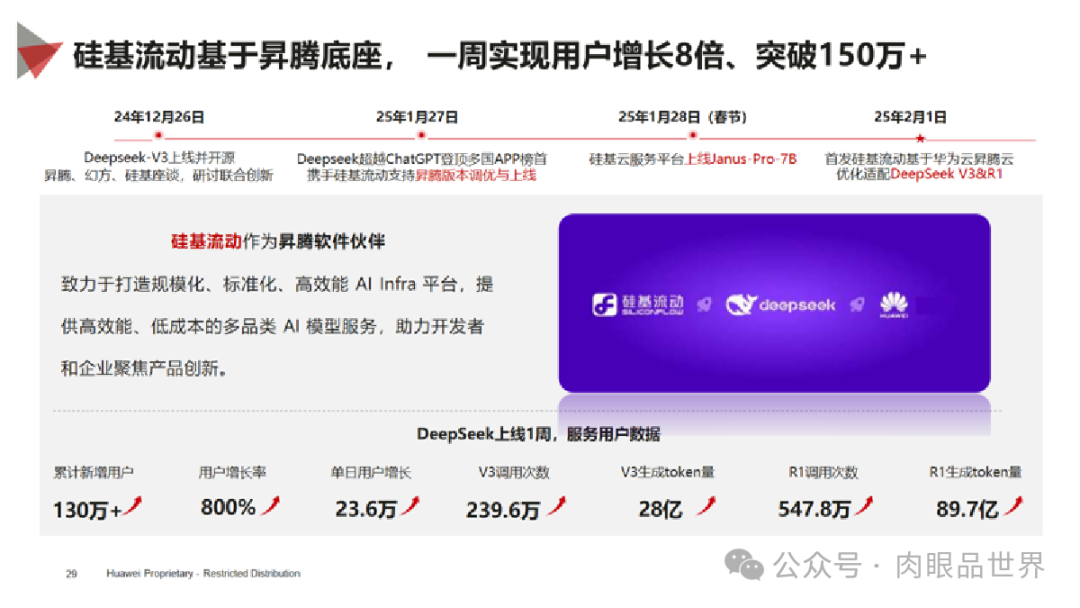Viewport: 1080px width, 608px height.
Task: Click the red arrow next to 23.6万
Action: [411, 506]
